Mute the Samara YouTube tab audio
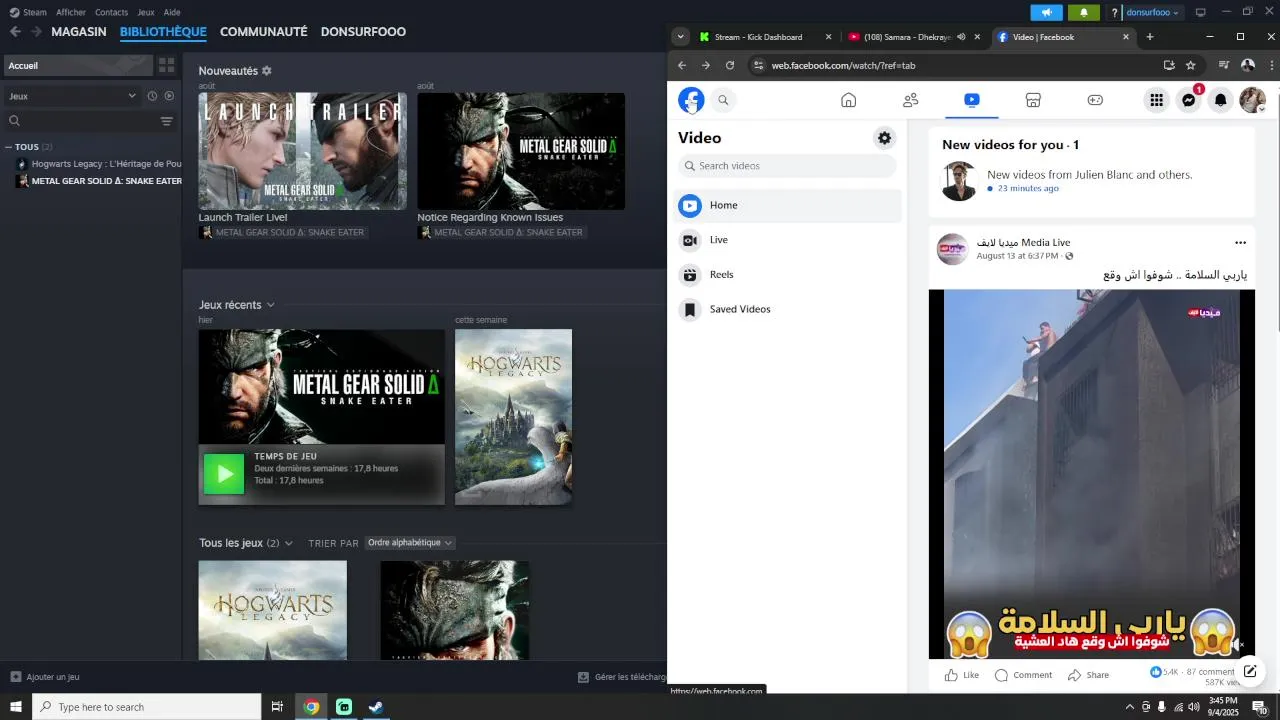The height and width of the screenshot is (720, 1280). click(x=961, y=37)
